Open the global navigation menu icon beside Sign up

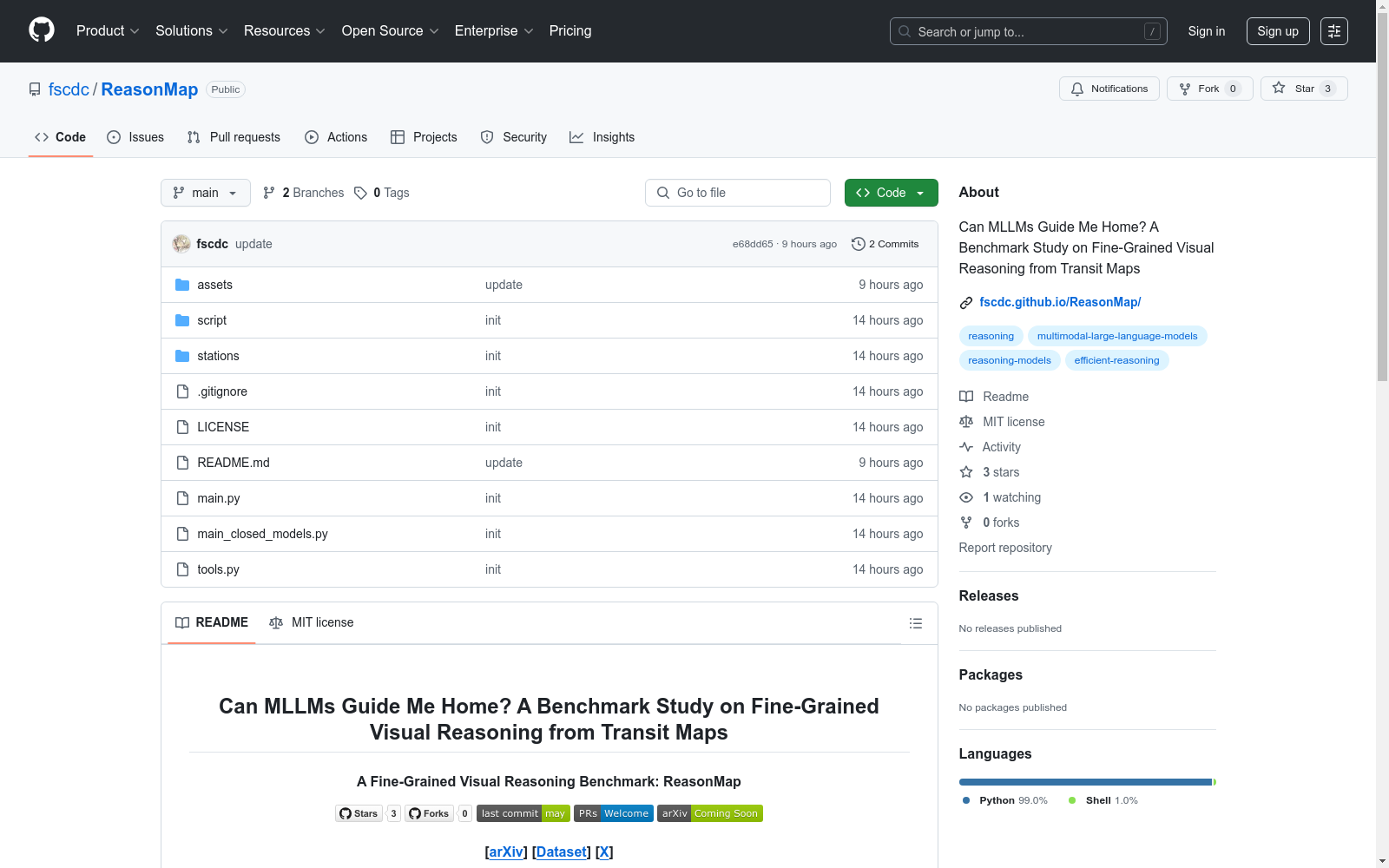coord(1334,31)
